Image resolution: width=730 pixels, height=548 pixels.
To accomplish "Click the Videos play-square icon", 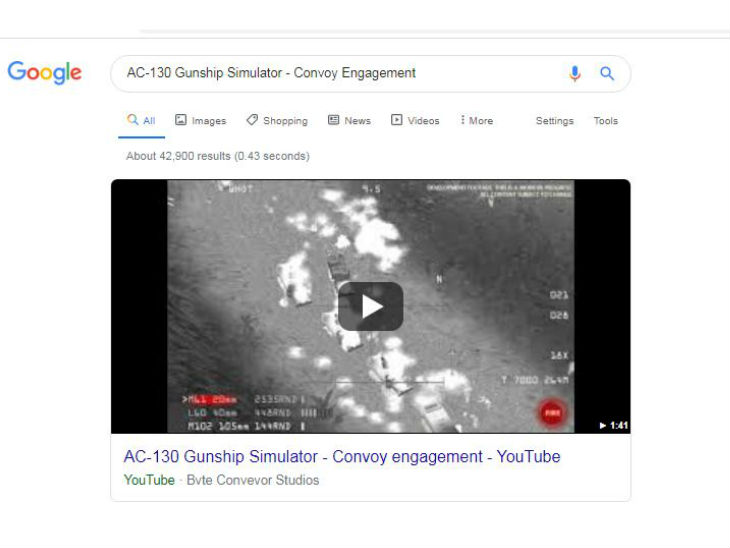I will pos(397,120).
